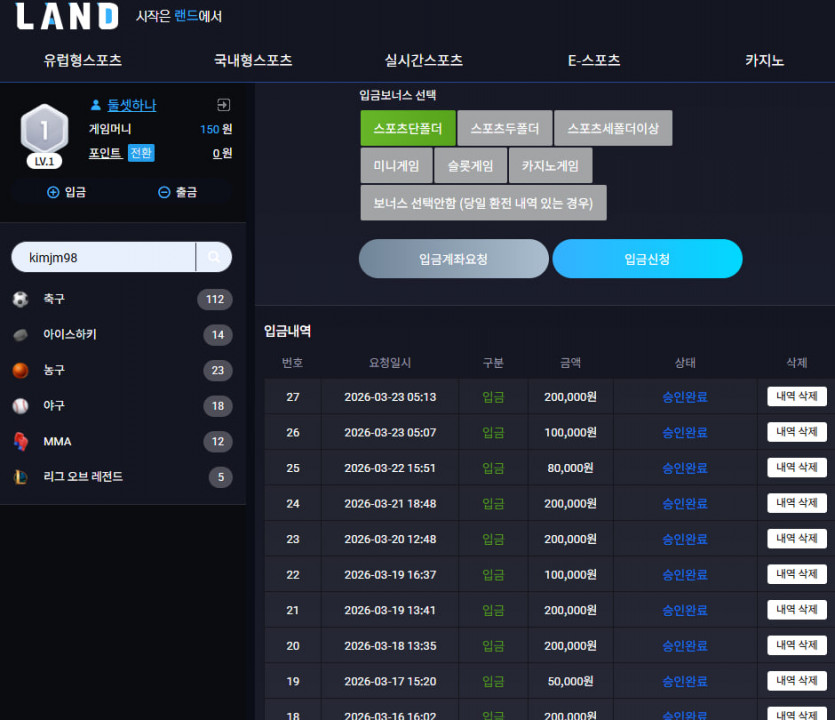The width and height of the screenshot is (835, 720).
Task: Select the 미니게임 bonus option
Action: pos(396,166)
